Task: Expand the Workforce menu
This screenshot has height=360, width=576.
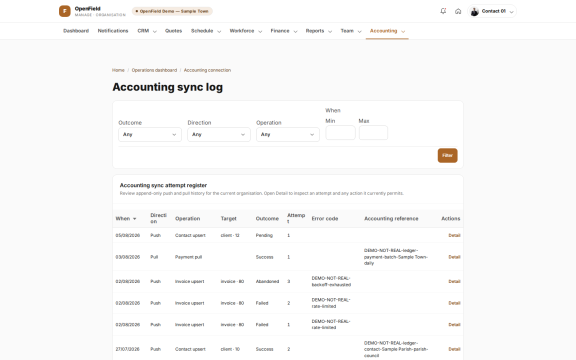Action: coord(246,31)
